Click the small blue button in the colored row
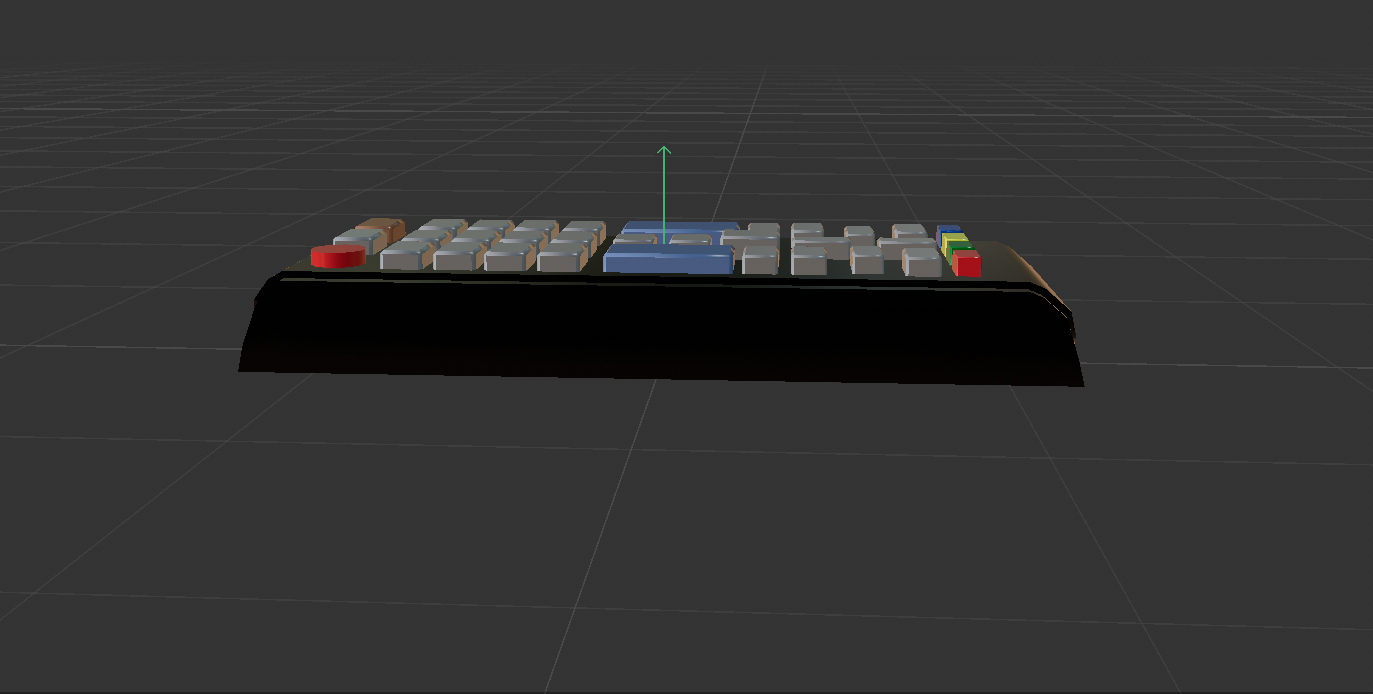The image size is (1373, 694). (x=950, y=229)
